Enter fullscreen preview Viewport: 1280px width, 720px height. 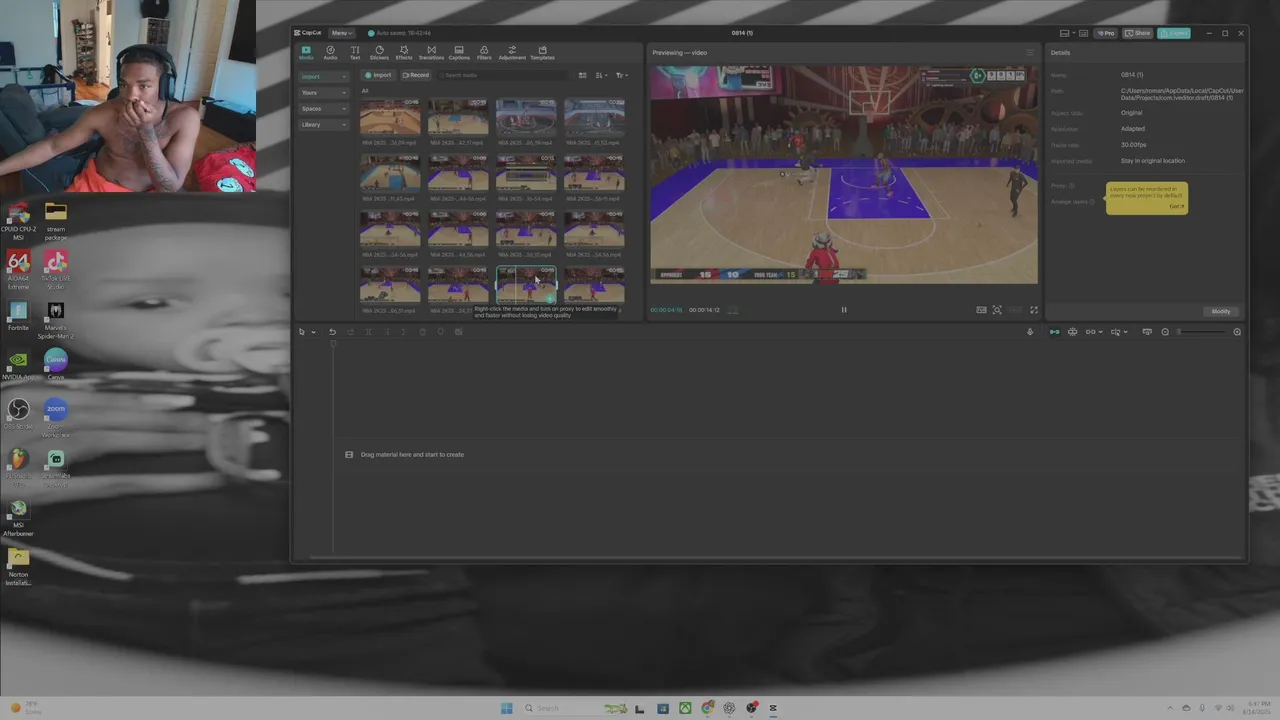click(1034, 310)
